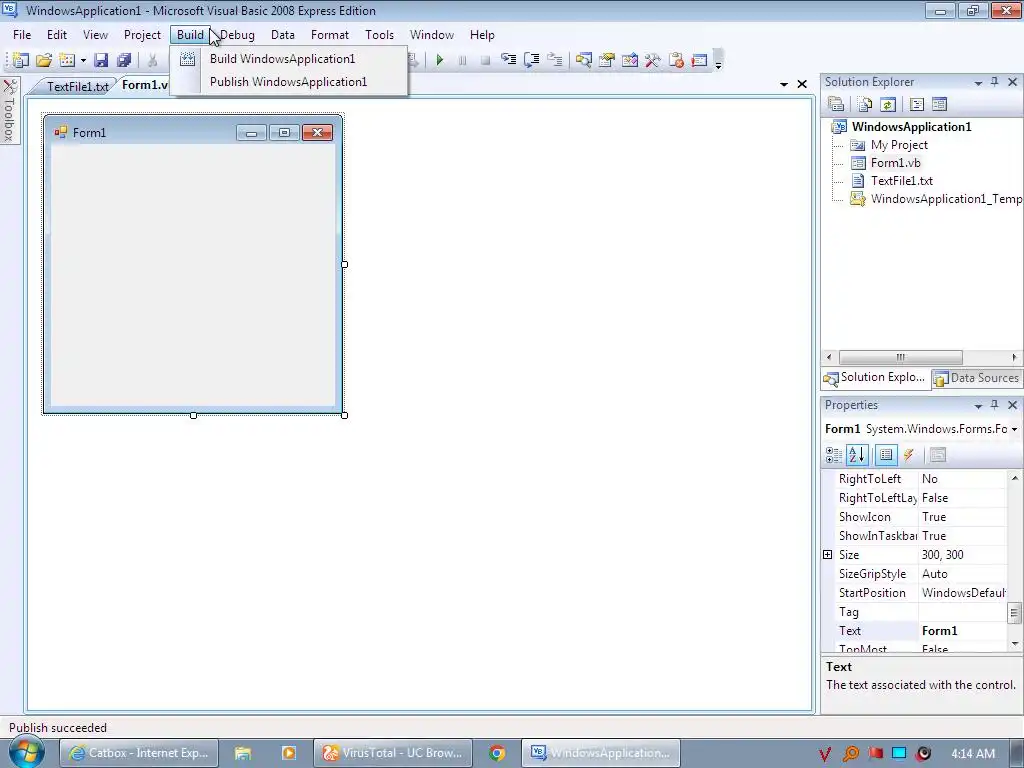
Task: Select Publish WindowsApplication1 menu entry
Action: coord(288,82)
